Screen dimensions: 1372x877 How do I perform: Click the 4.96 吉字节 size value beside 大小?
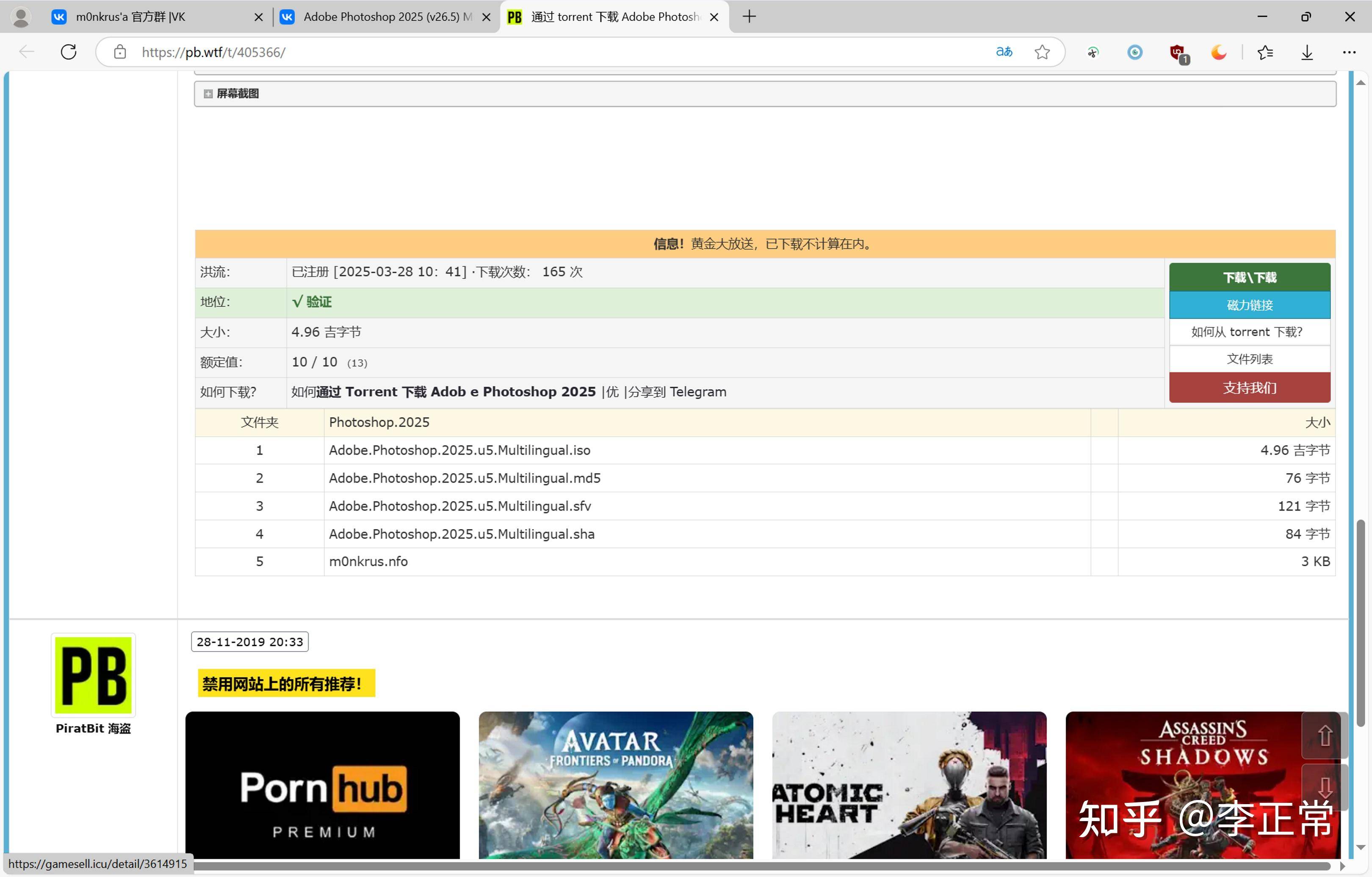pyautogui.click(x=326, y=332)
